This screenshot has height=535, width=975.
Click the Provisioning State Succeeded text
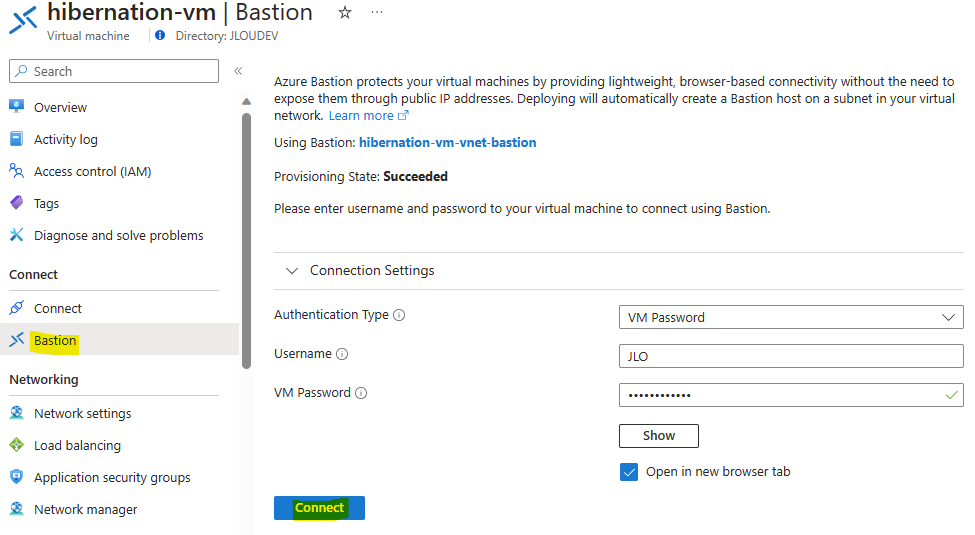tap(361, 177)
